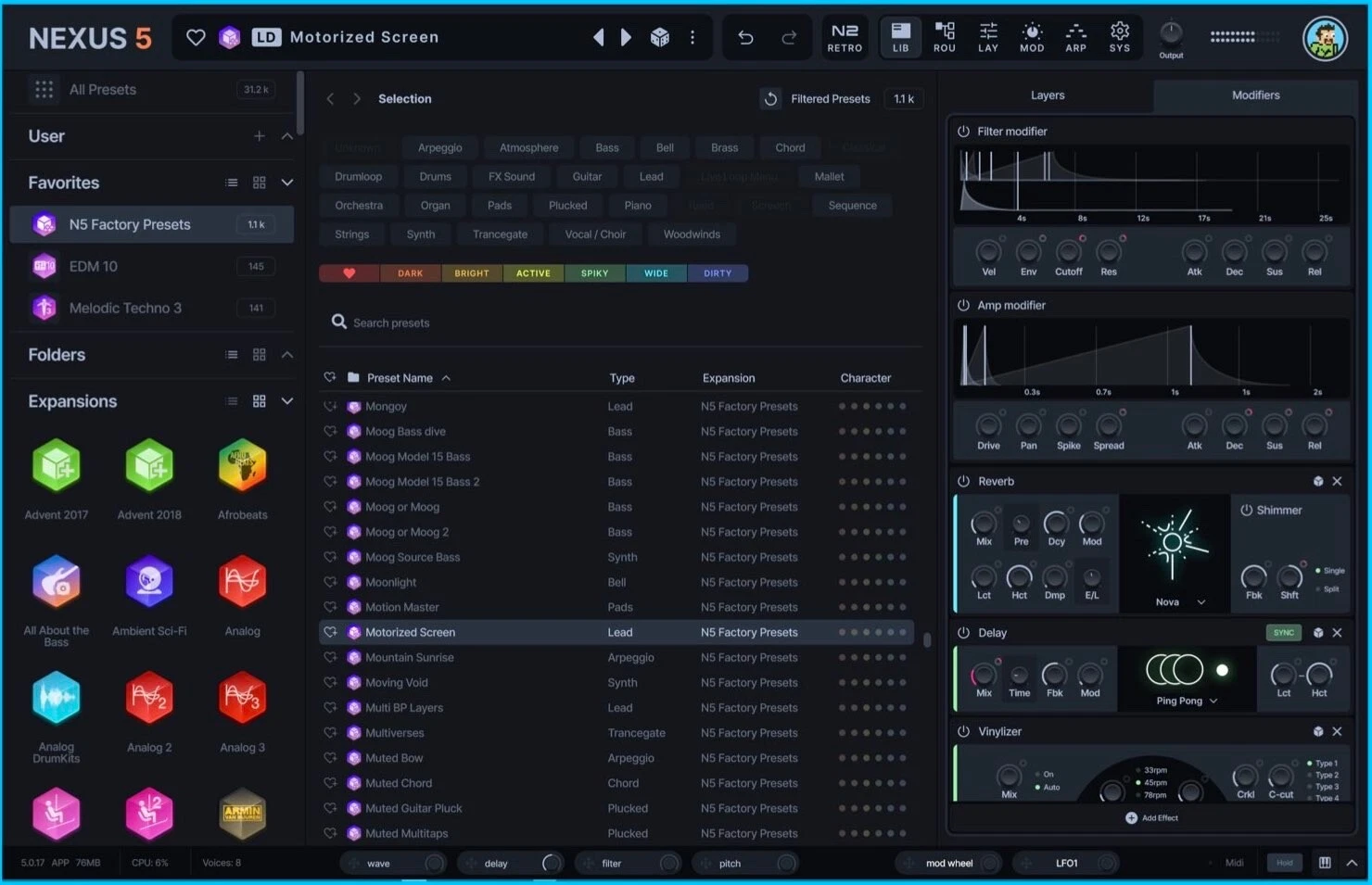Randomize the Delay effect
The width and height of the screenshot is (1372, 885).
click(1318, 633)
